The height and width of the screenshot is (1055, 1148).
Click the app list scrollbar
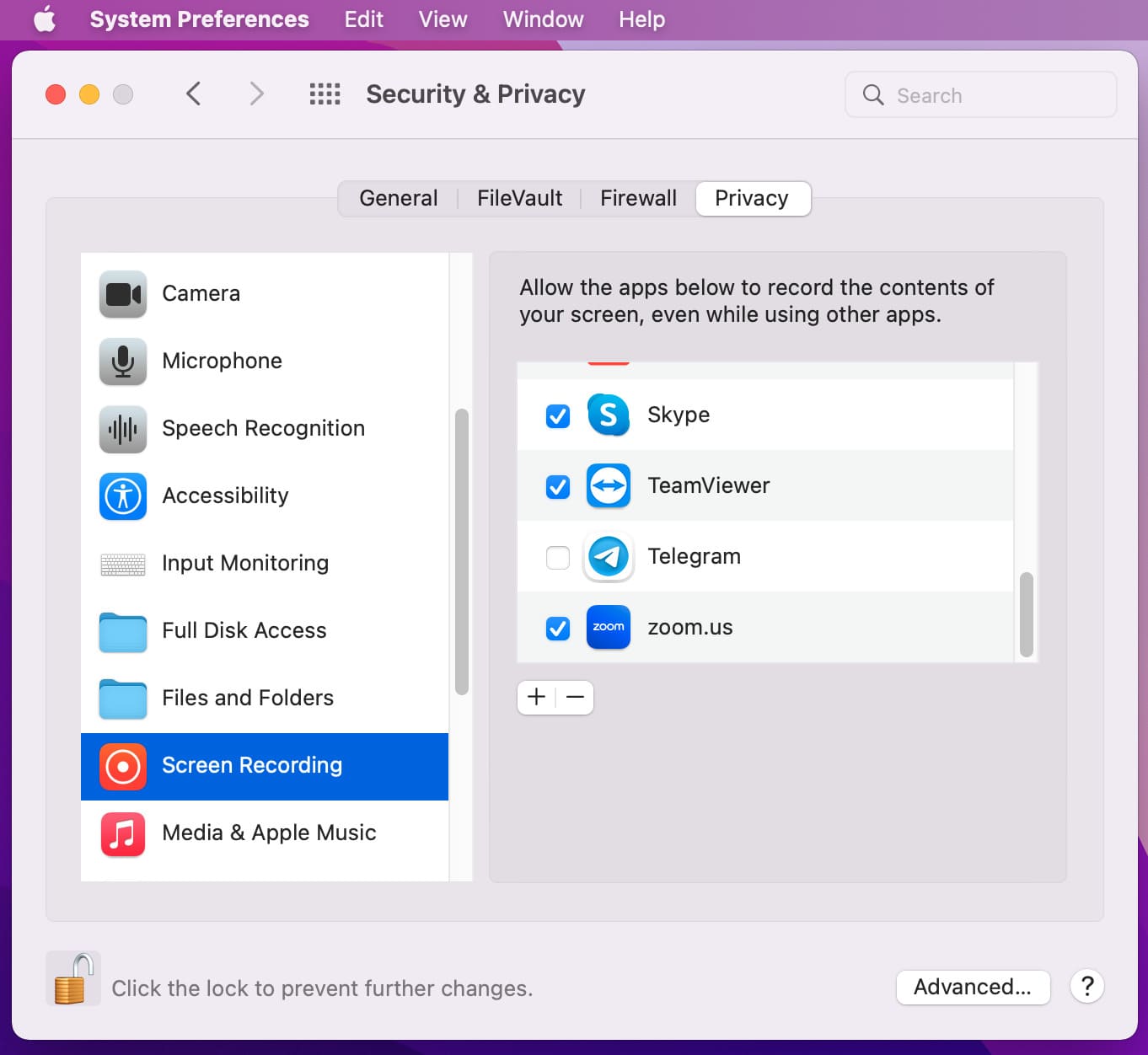(1026, 614)
